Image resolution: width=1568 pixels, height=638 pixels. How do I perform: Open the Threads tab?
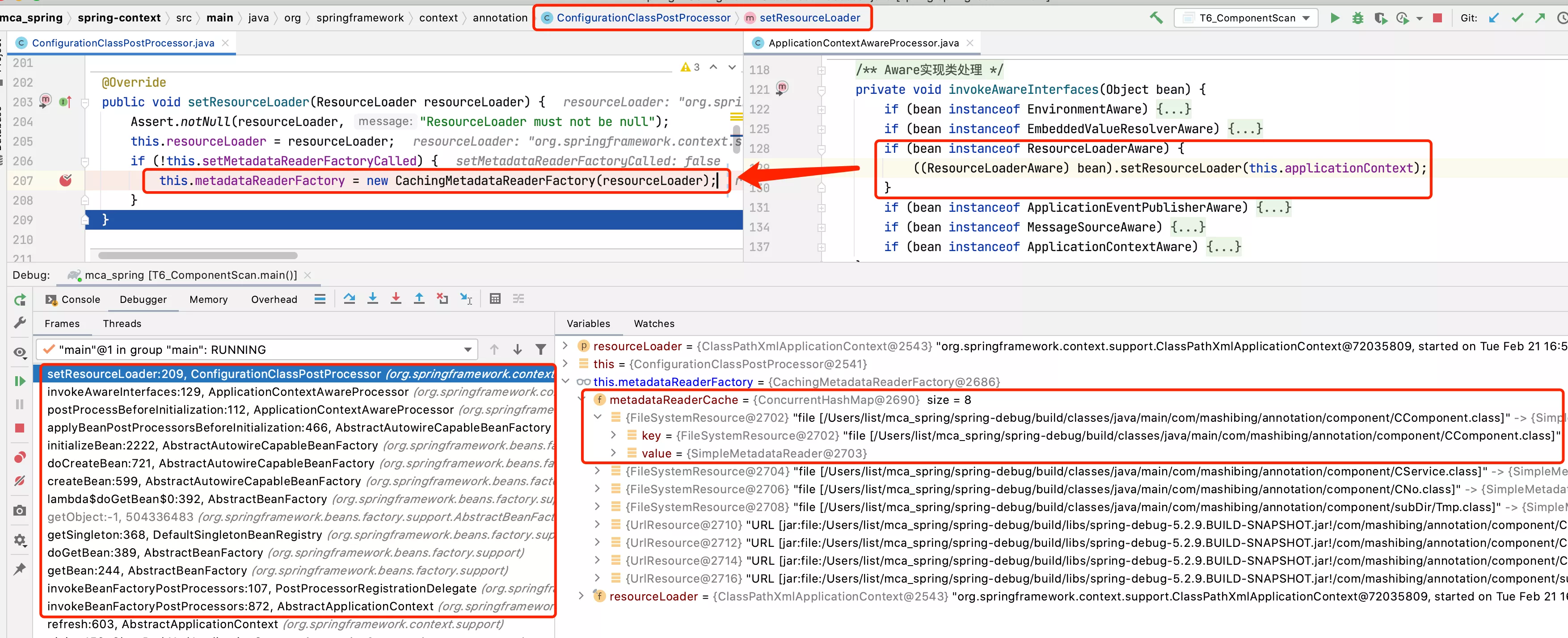tap(122, 323)
